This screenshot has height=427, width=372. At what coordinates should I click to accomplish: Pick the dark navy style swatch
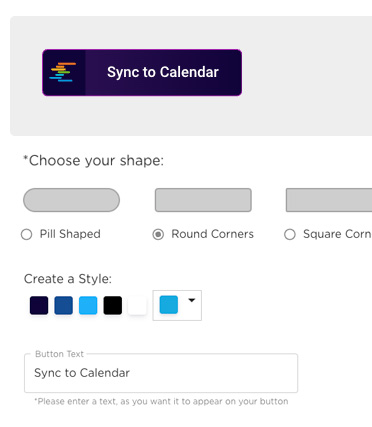tap(39, 305)
